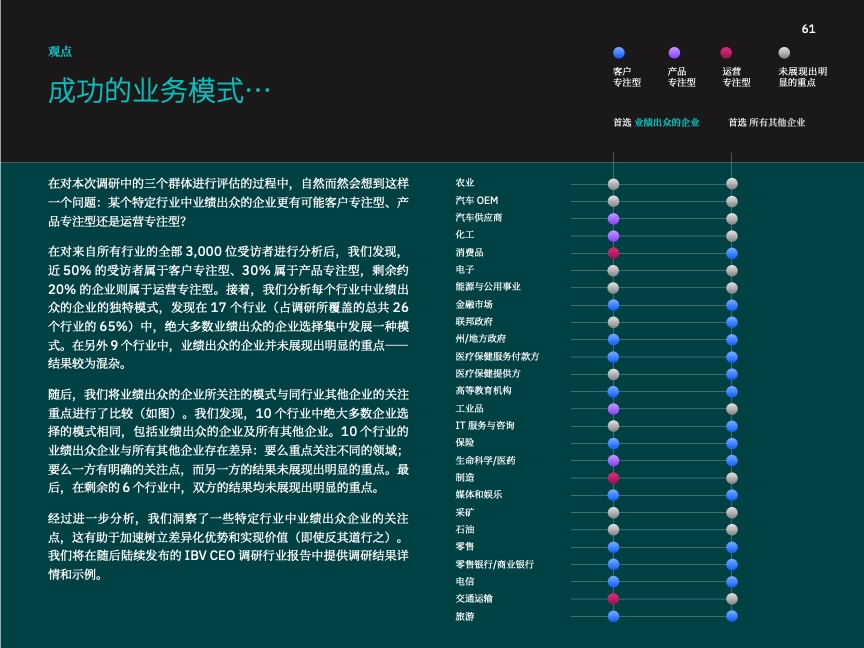This screenshot has width=864, height=648.
Task: Click the 能源与公用事业 row label
Action: (488, 287)
